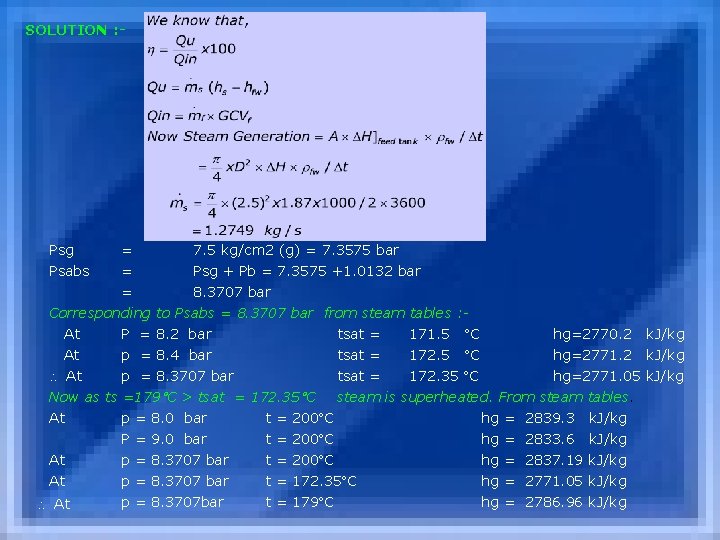Click 'P = 9.0 bar' entry
The width and height of the screenshot is (720, 540).
pyautogui.click(x=164, y=439)
